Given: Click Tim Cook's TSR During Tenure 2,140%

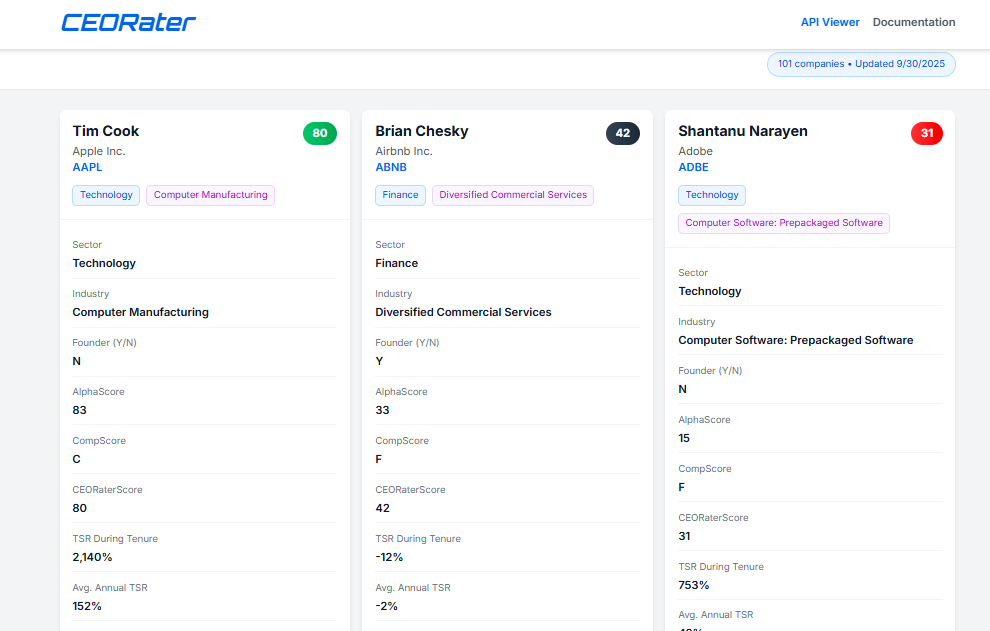Looking at the screenshot, I should click(x=92, y=558).
